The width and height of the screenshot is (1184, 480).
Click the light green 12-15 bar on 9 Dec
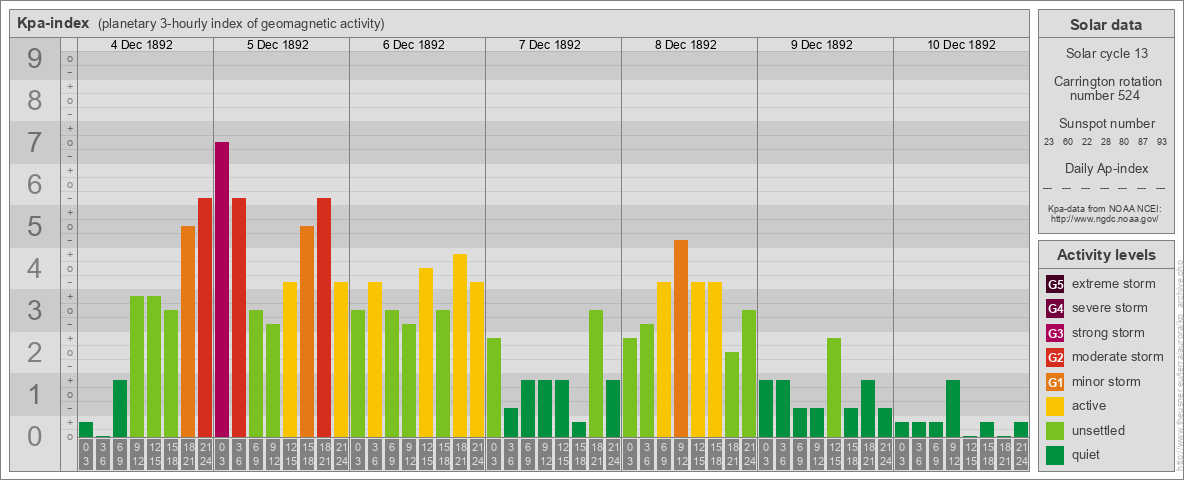point(834,388)
